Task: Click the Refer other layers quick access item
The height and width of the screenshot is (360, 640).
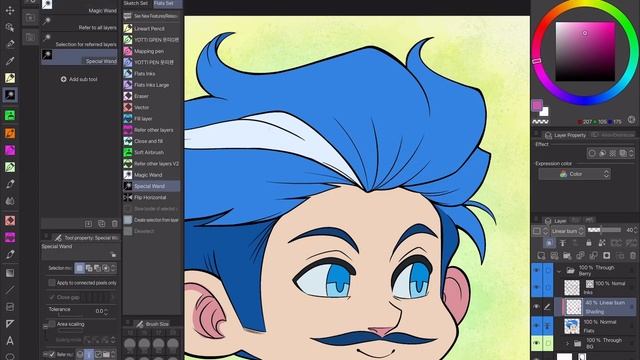Action: pos(151,130)
